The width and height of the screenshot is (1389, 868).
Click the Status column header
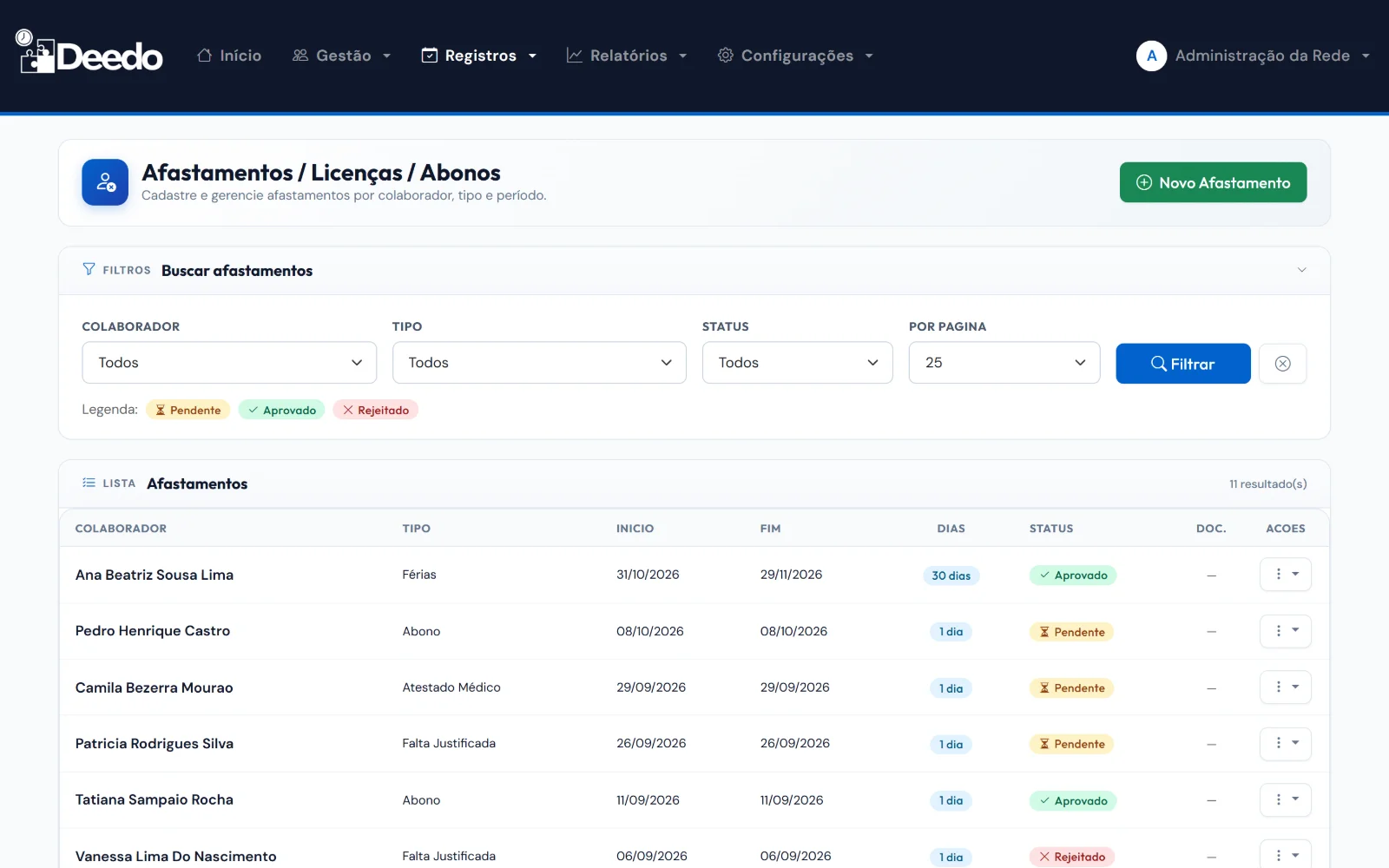click(x=1051, y=529)
